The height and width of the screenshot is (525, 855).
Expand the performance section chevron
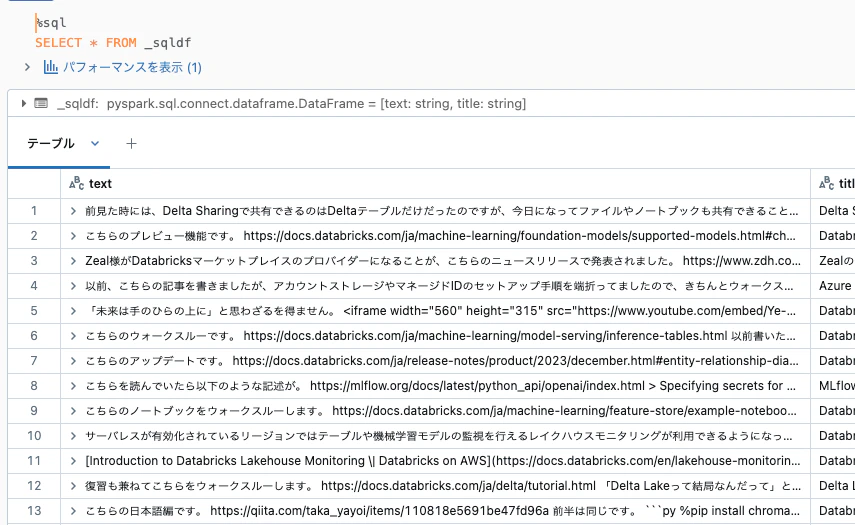[x=27, y=67]
